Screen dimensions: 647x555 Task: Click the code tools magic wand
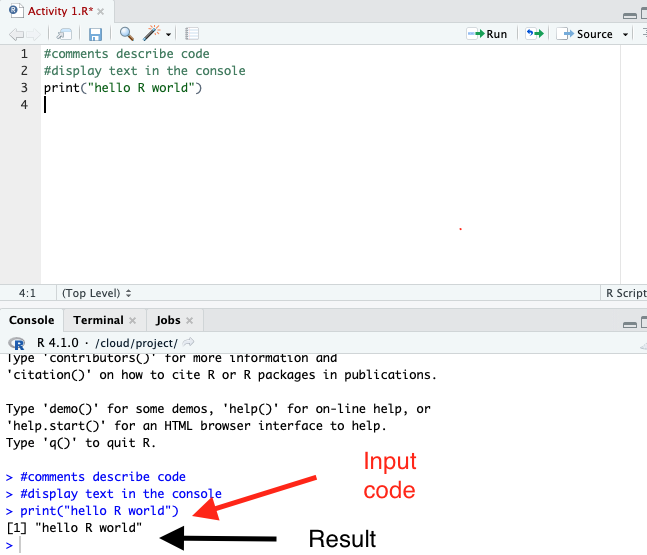coord(152,34)
